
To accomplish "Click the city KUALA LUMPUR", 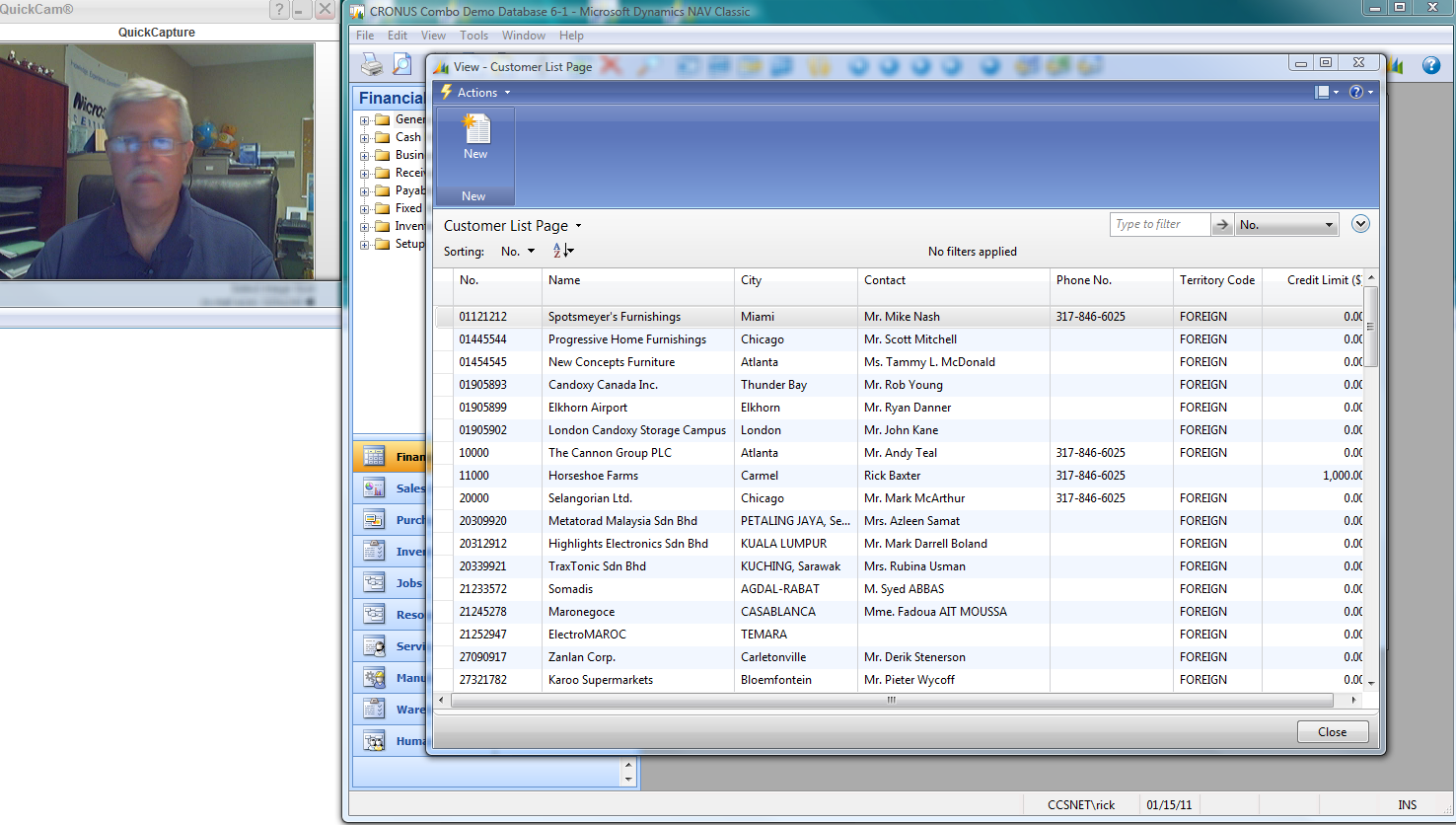I will coord(783,544).
